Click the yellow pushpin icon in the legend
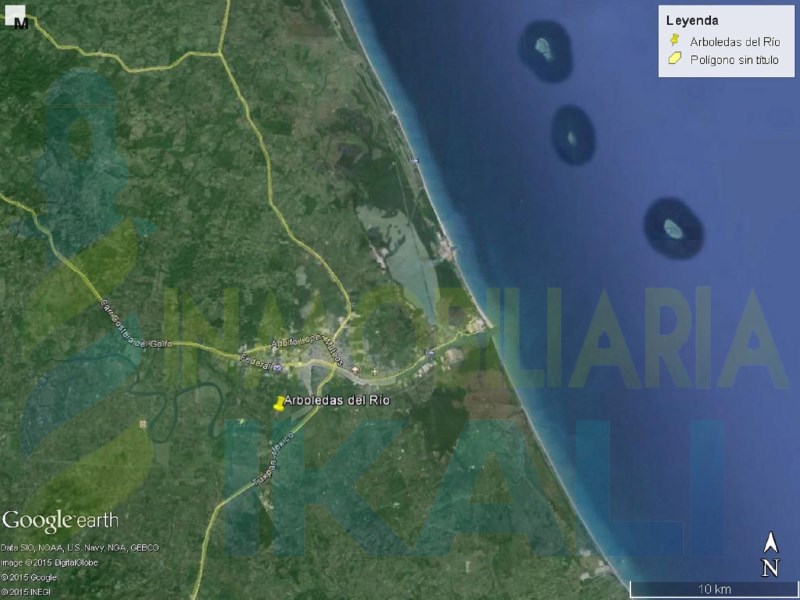The image size is (800, 600). (676, 40)
